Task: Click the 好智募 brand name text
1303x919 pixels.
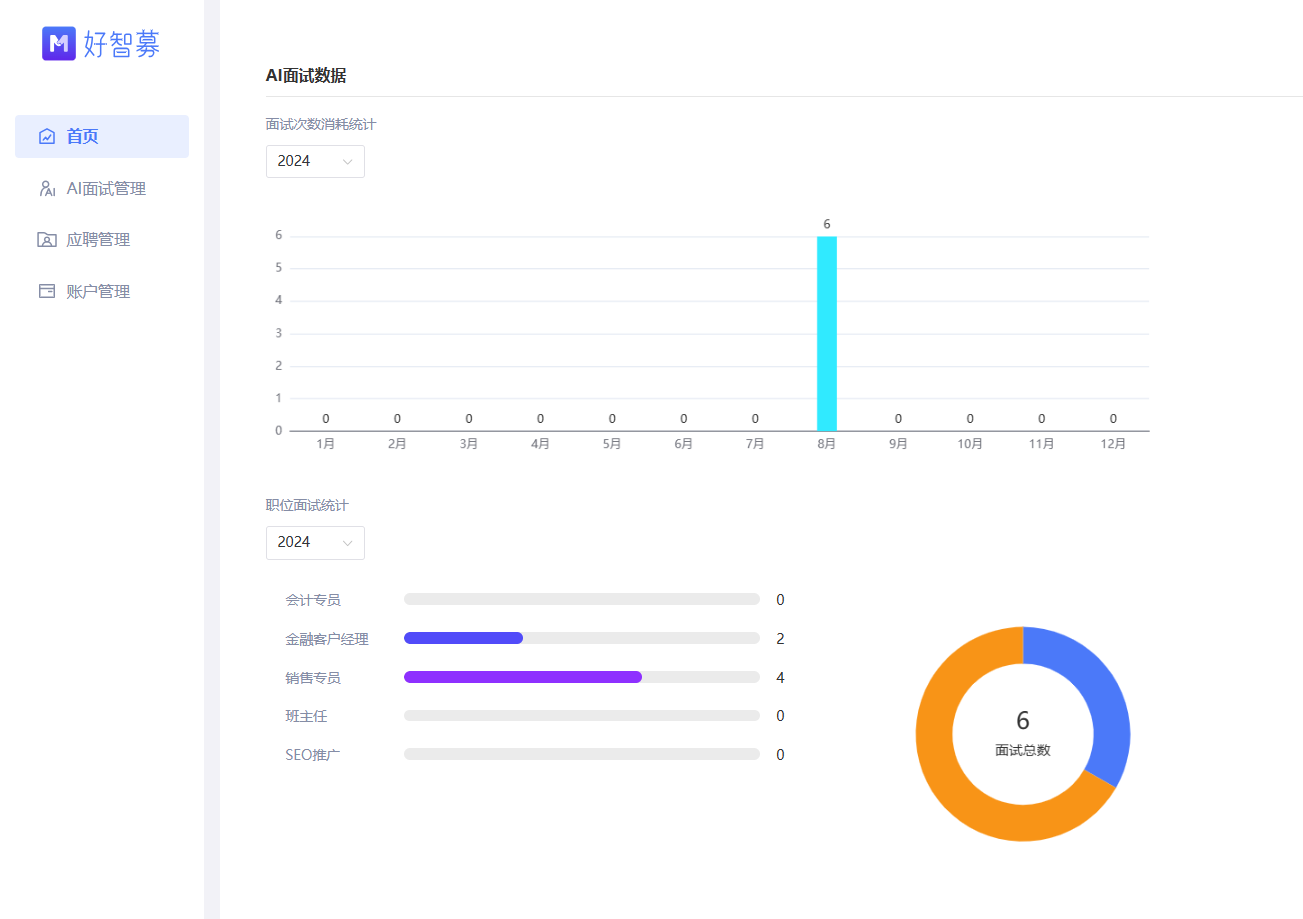Action: 122,44
